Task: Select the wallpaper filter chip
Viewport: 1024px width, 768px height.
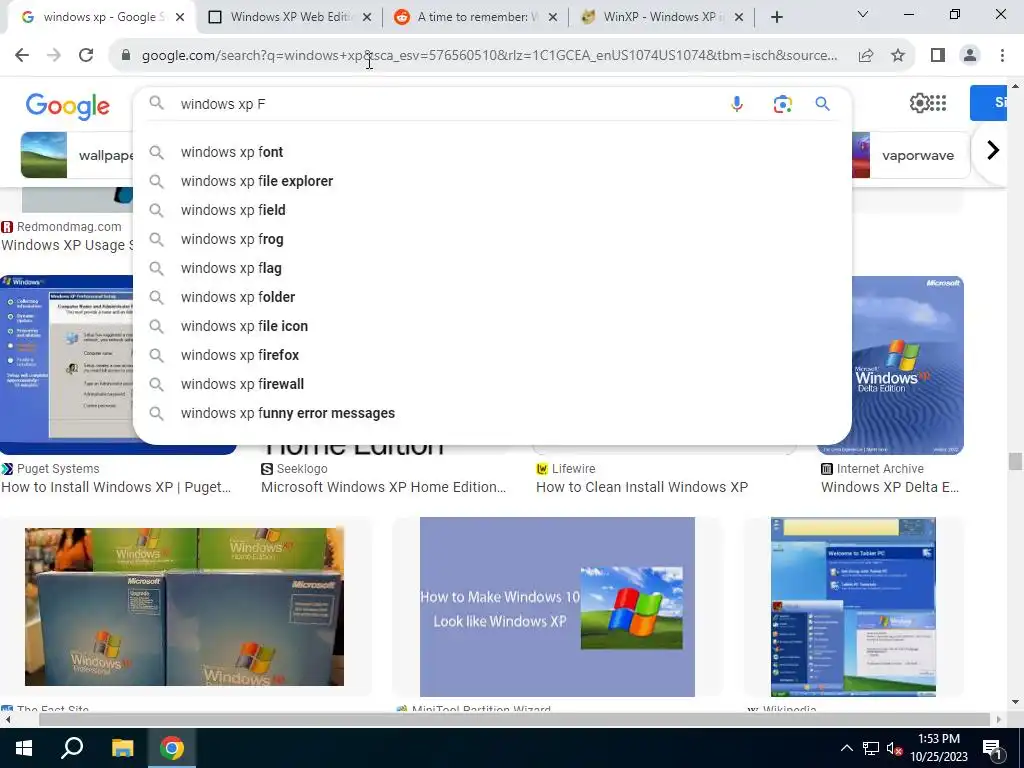Action: point(77,155)
